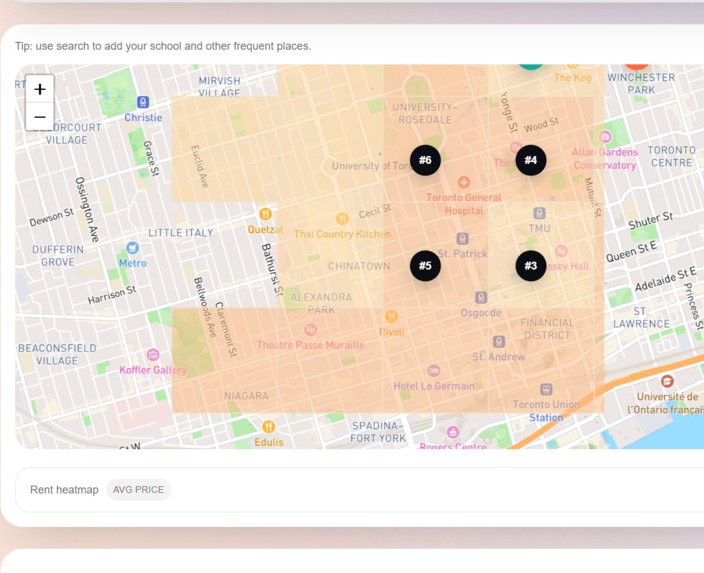Viewport: 704px width, 573px height.
Task: Click the St. Patrick station icon
Action: [x=462, y=238]
